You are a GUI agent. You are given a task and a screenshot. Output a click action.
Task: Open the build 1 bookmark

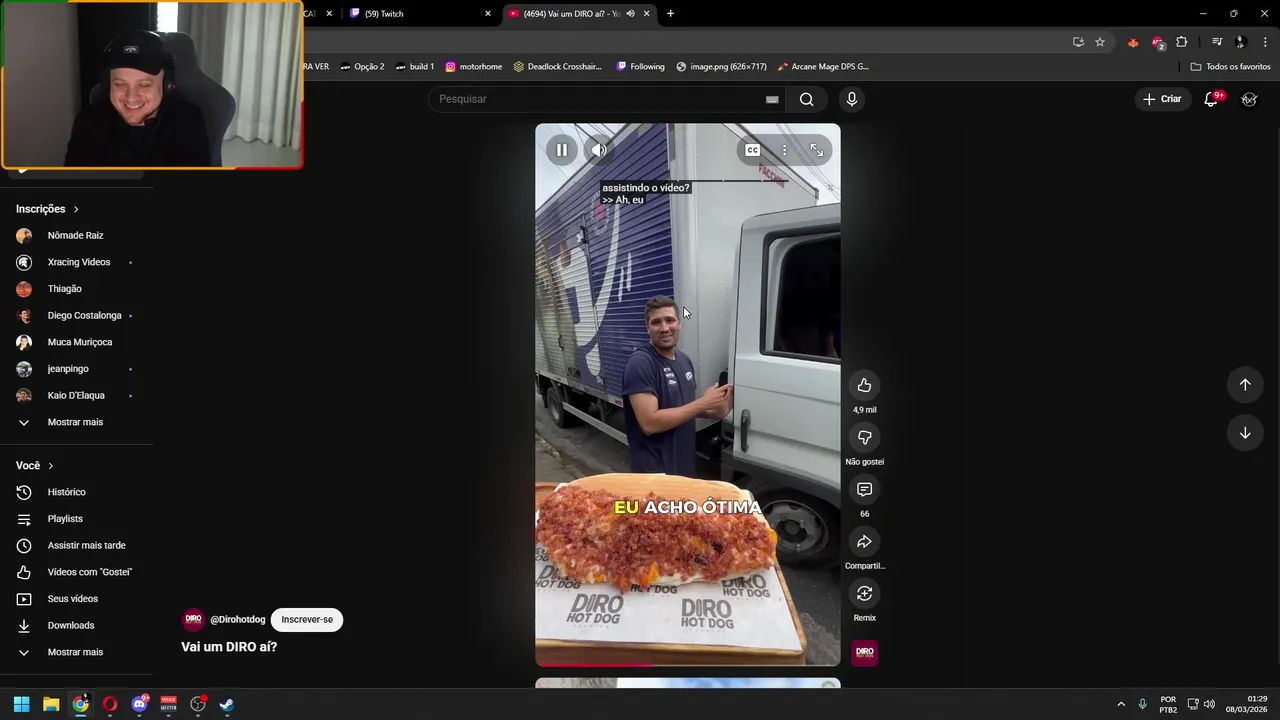pos(414,67)
